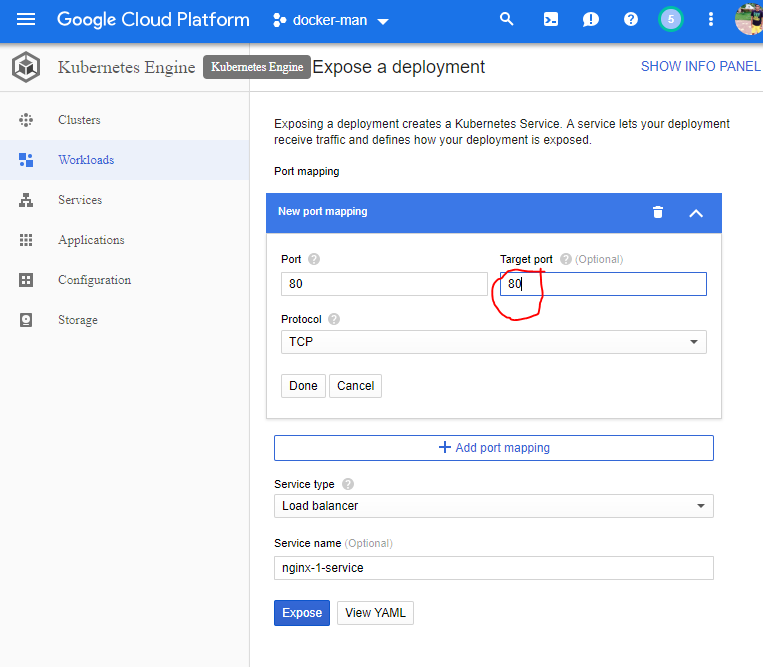This screenshot has height=667, width=763.
Task: Open the Load balancer service type dropdown
Action: click(x=493, y=506)
